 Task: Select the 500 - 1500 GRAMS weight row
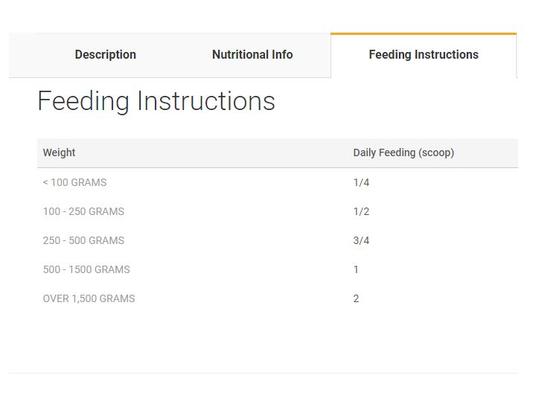(x=277, y=270)
